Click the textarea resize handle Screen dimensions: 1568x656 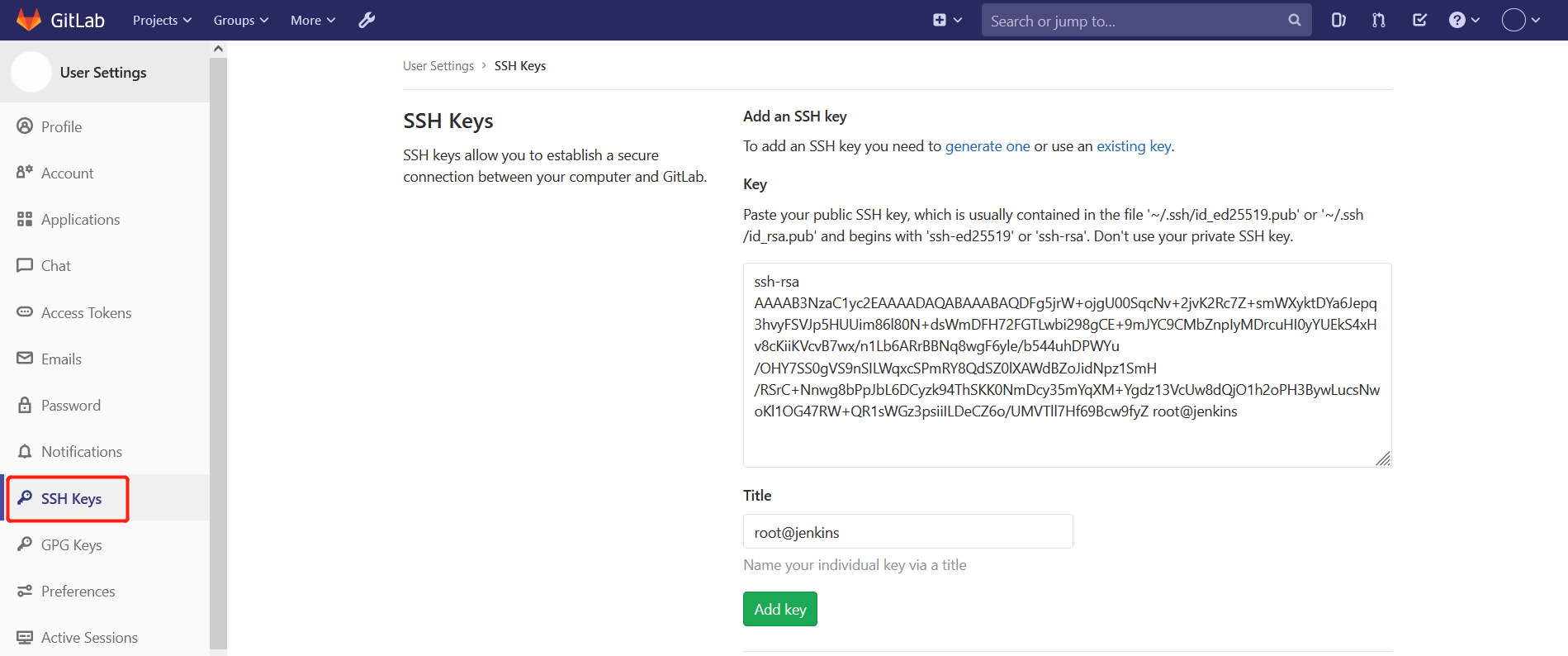click(x=1383, y=459)
